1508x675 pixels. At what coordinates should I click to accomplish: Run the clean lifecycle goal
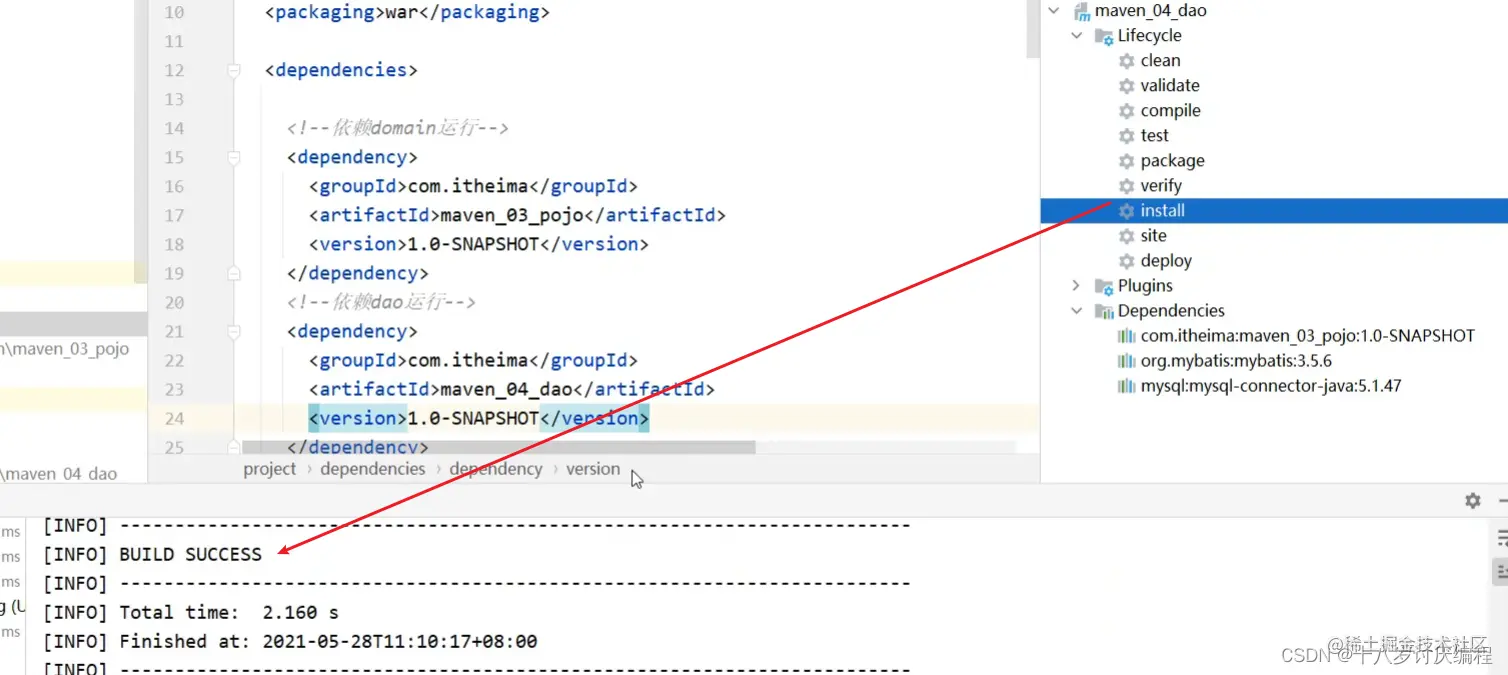1160,60
